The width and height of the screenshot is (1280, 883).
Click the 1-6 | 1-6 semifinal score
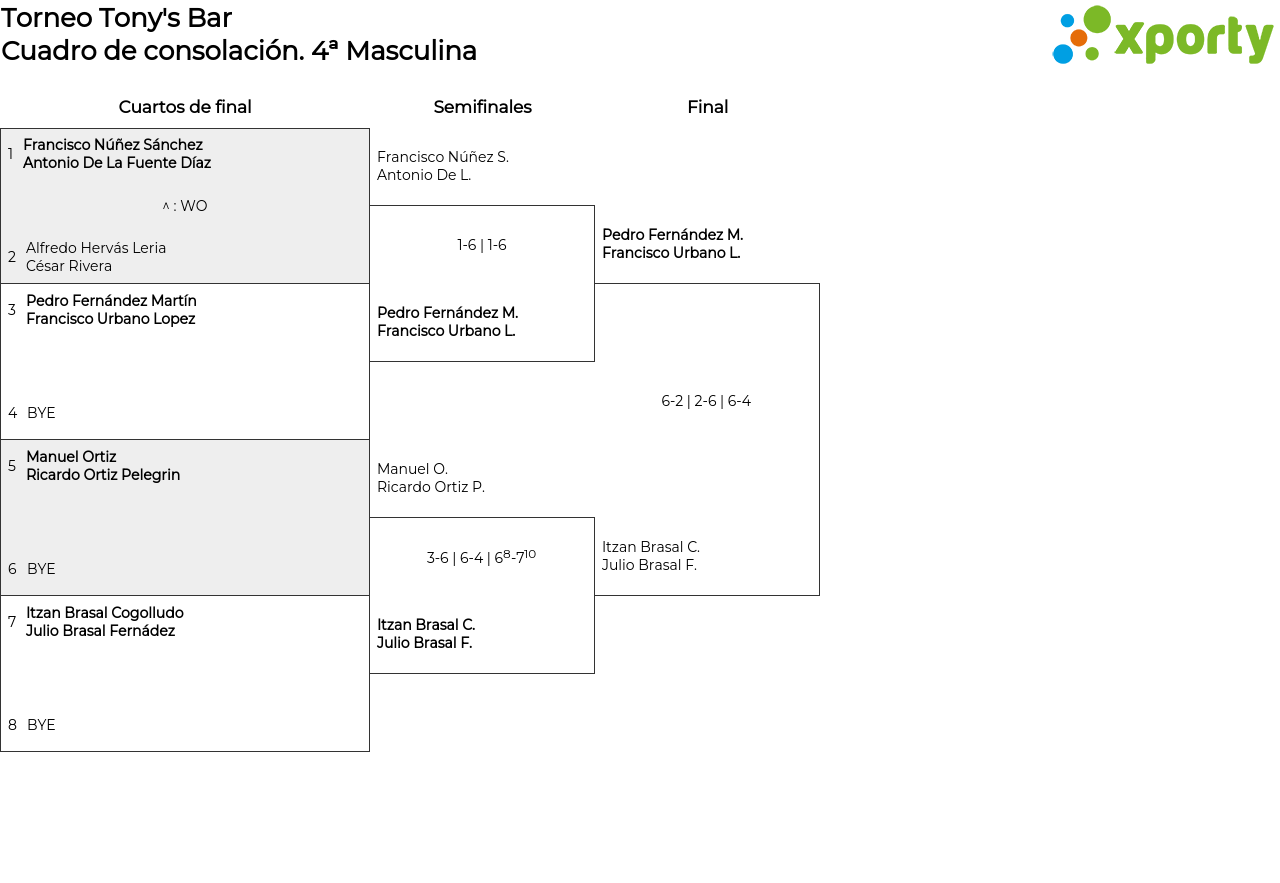coord(482,245)
